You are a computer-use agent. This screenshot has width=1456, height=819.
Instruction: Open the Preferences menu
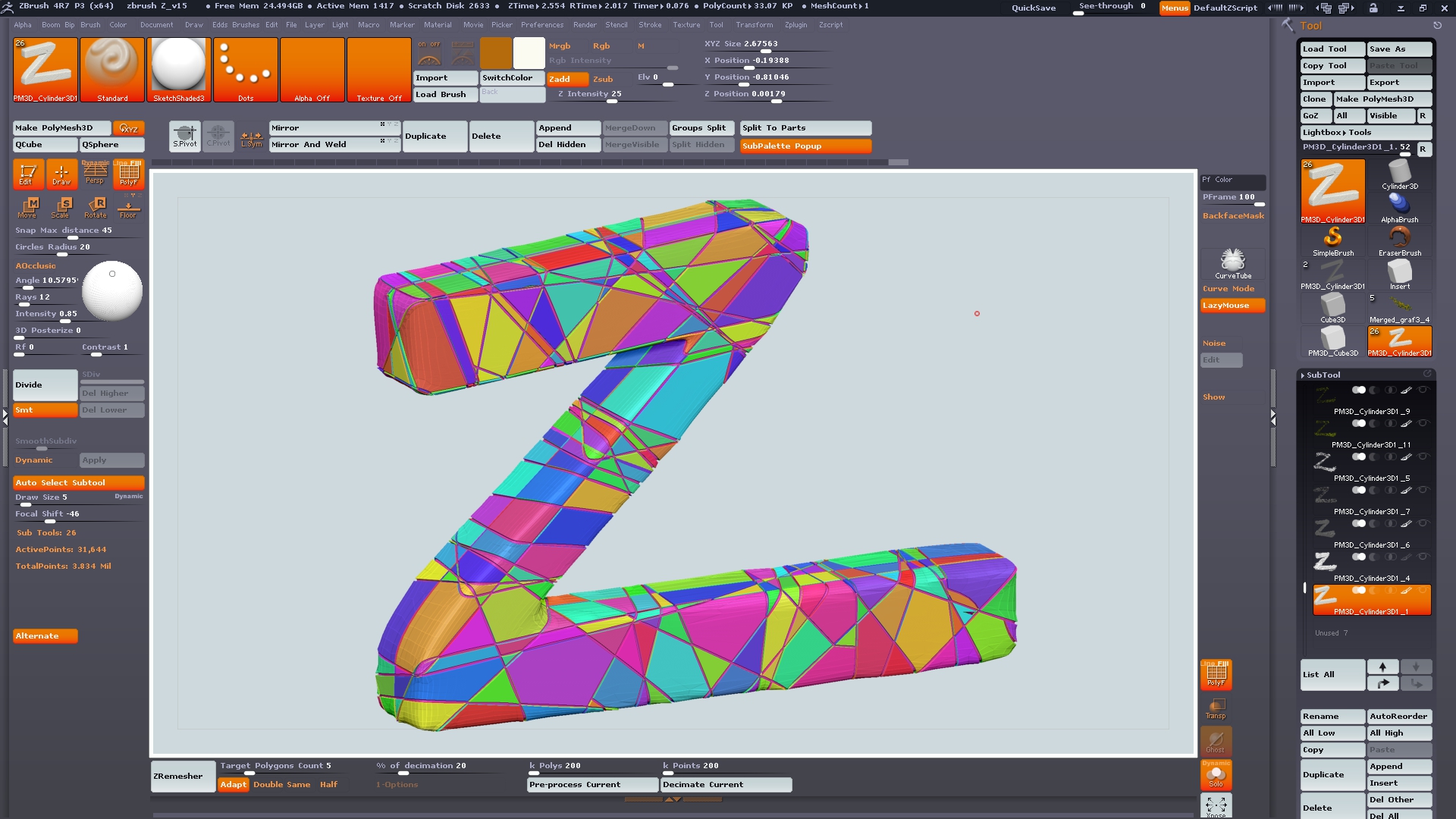pyautogui.click(x=541, y=24)
